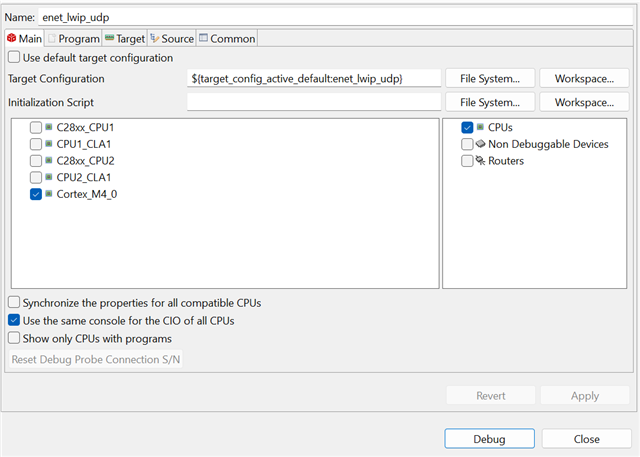
Task: Enable Show only CPUs with programs
Action: point(14,338)
